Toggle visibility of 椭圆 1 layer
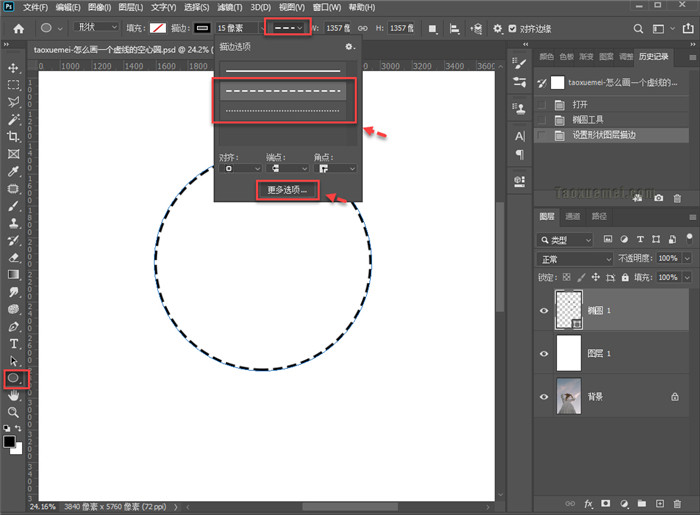 (544, 311)
